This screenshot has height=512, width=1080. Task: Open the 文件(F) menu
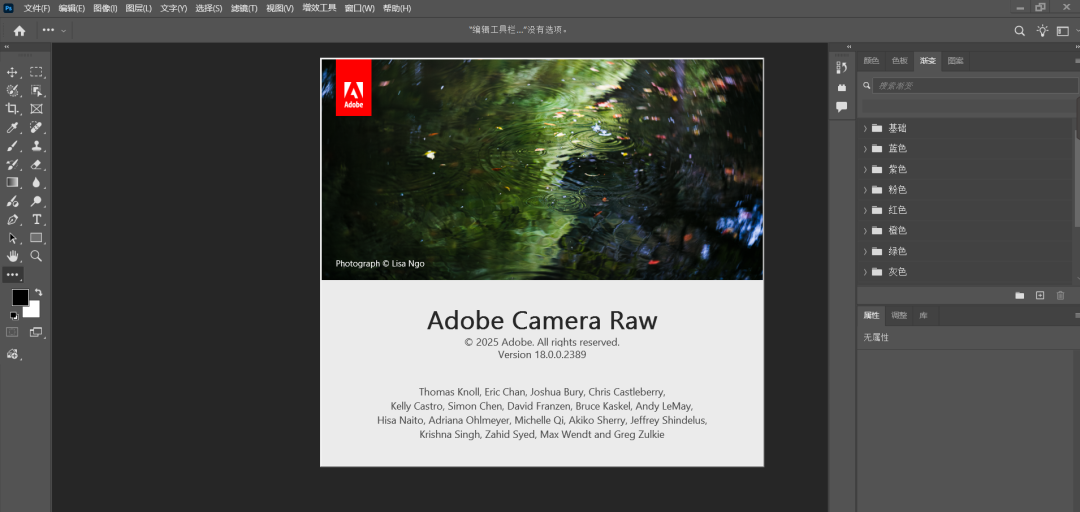coord(37,8)
